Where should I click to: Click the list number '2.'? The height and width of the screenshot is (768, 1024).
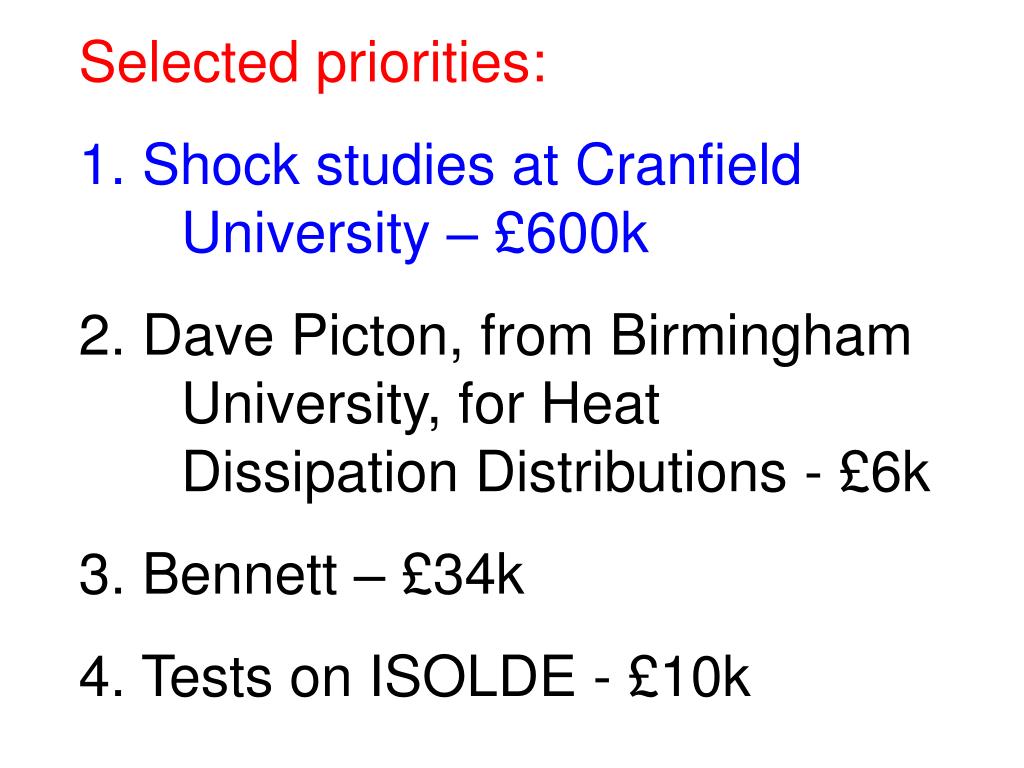click(x=102, y=336)
